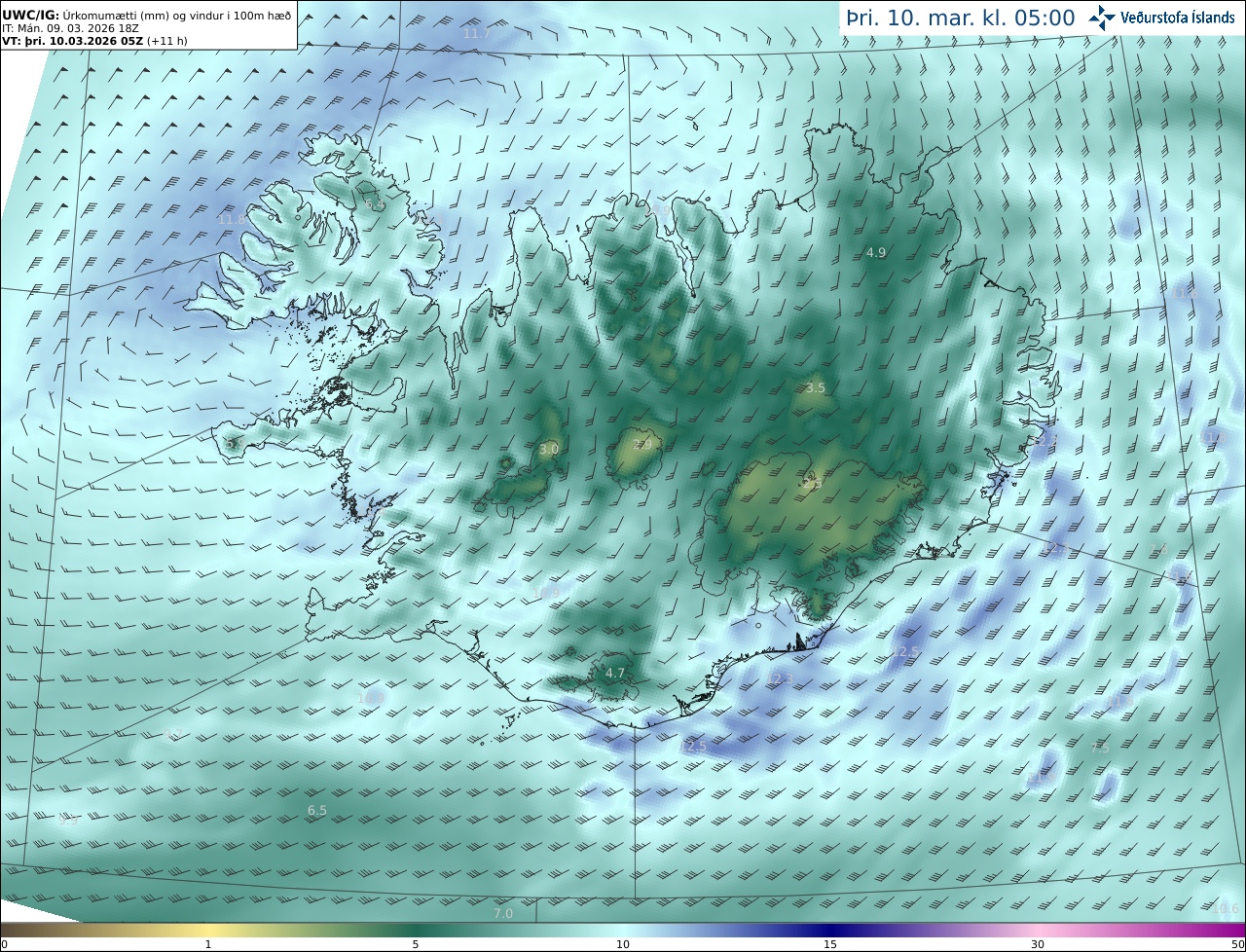Click the yellow colorbar segment above 1
Image resolution: width=1246 pixels, height=952 pixels.
coord(208,930)
